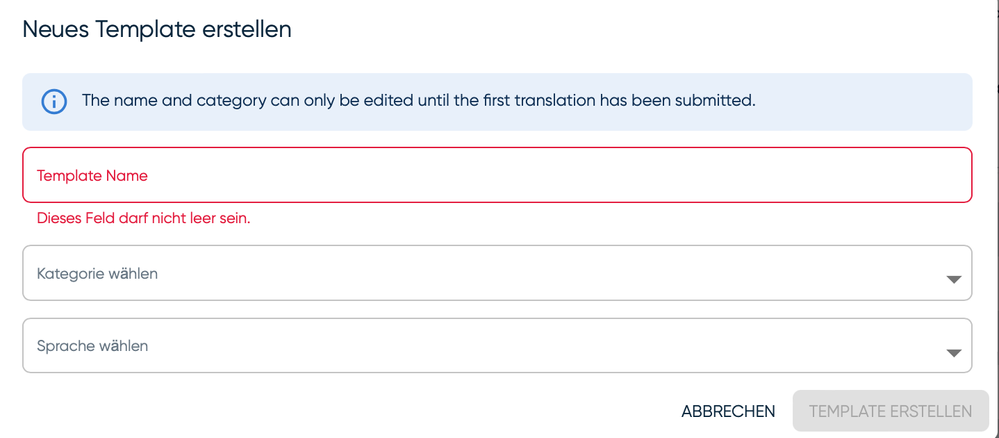Click the greyed-out create template button
This screenshot has width=999, height=438.
(890, 411)
